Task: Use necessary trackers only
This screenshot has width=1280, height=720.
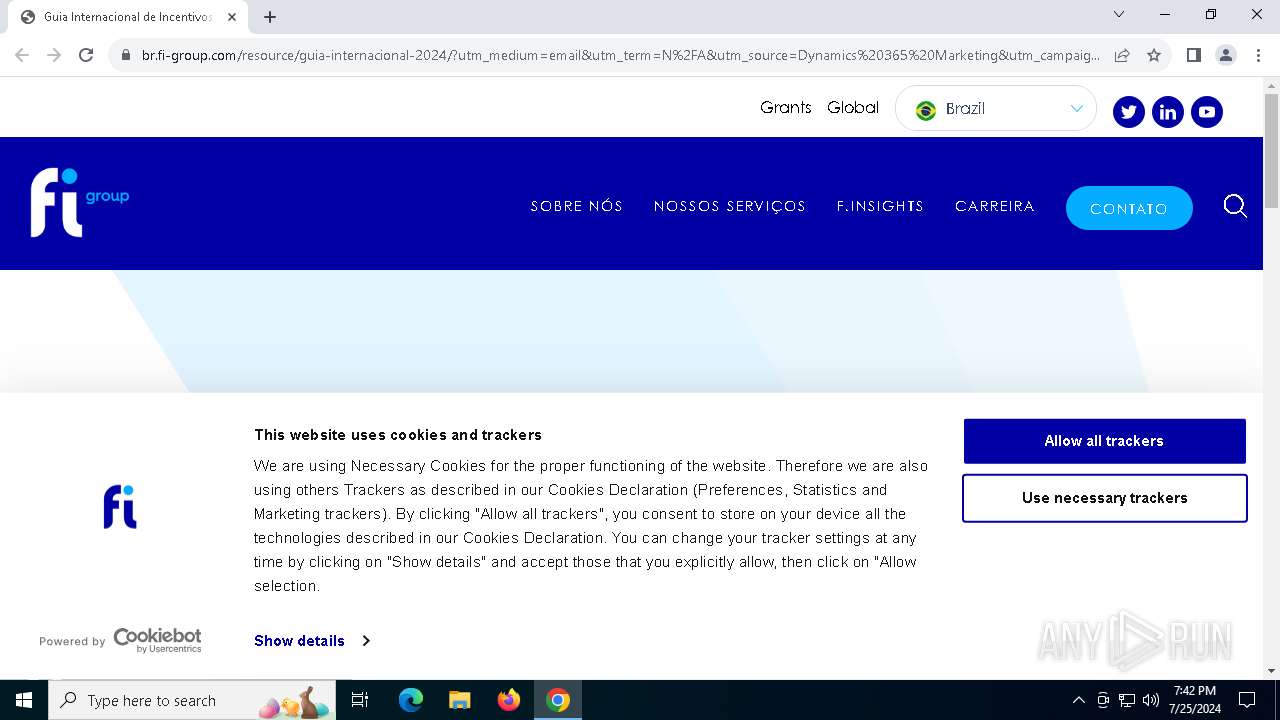Action: 1104,498
